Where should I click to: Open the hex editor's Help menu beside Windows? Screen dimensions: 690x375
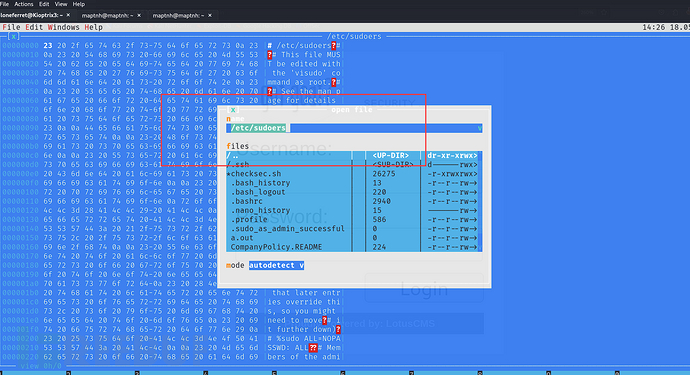click(x=94, y=27)
